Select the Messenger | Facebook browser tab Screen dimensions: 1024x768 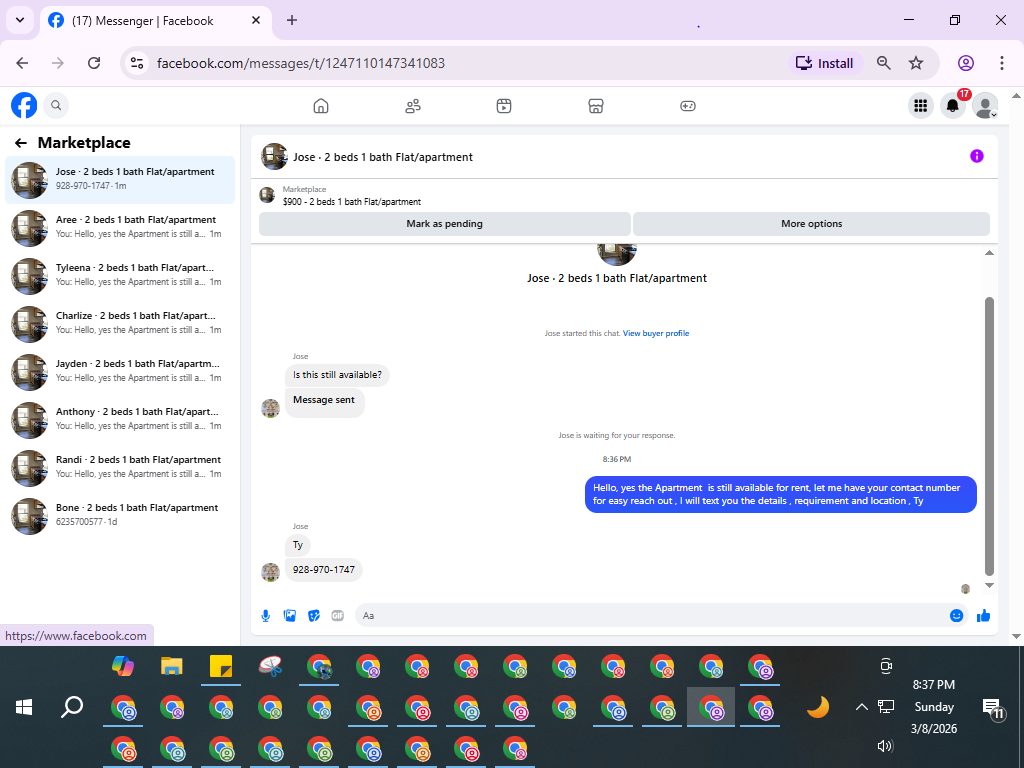pyautogui.click(x=157, y=21)
